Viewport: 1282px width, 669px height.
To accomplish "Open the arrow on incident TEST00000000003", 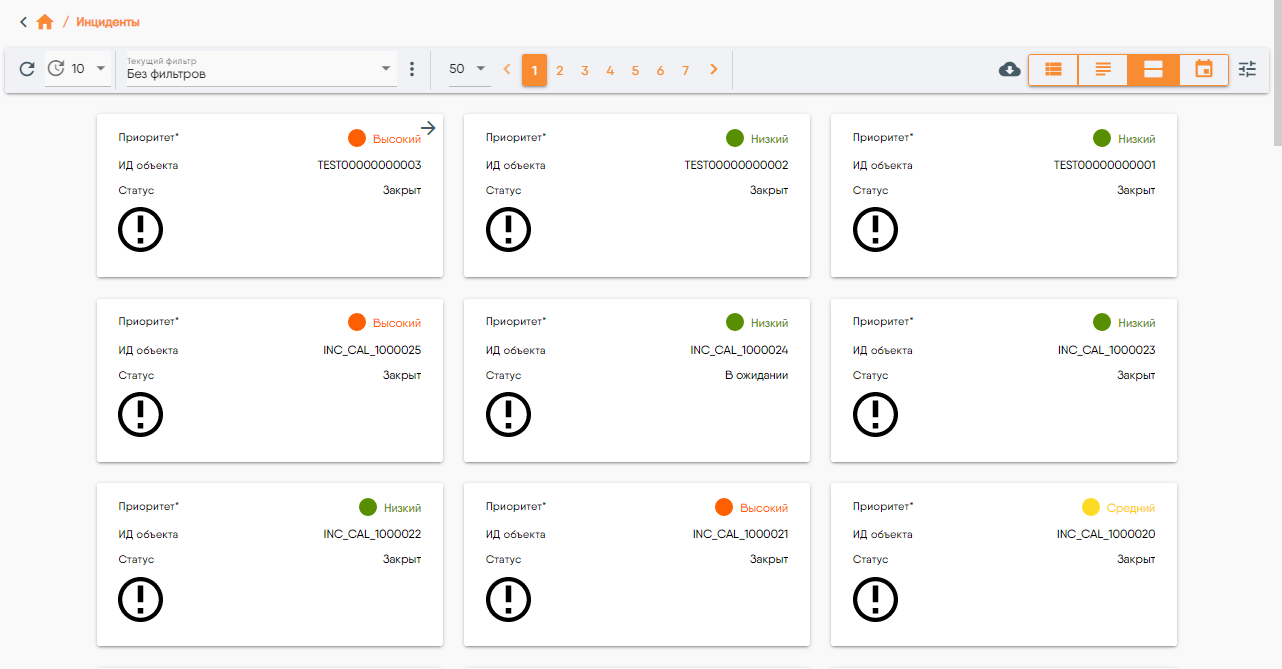I will [428, 128].
